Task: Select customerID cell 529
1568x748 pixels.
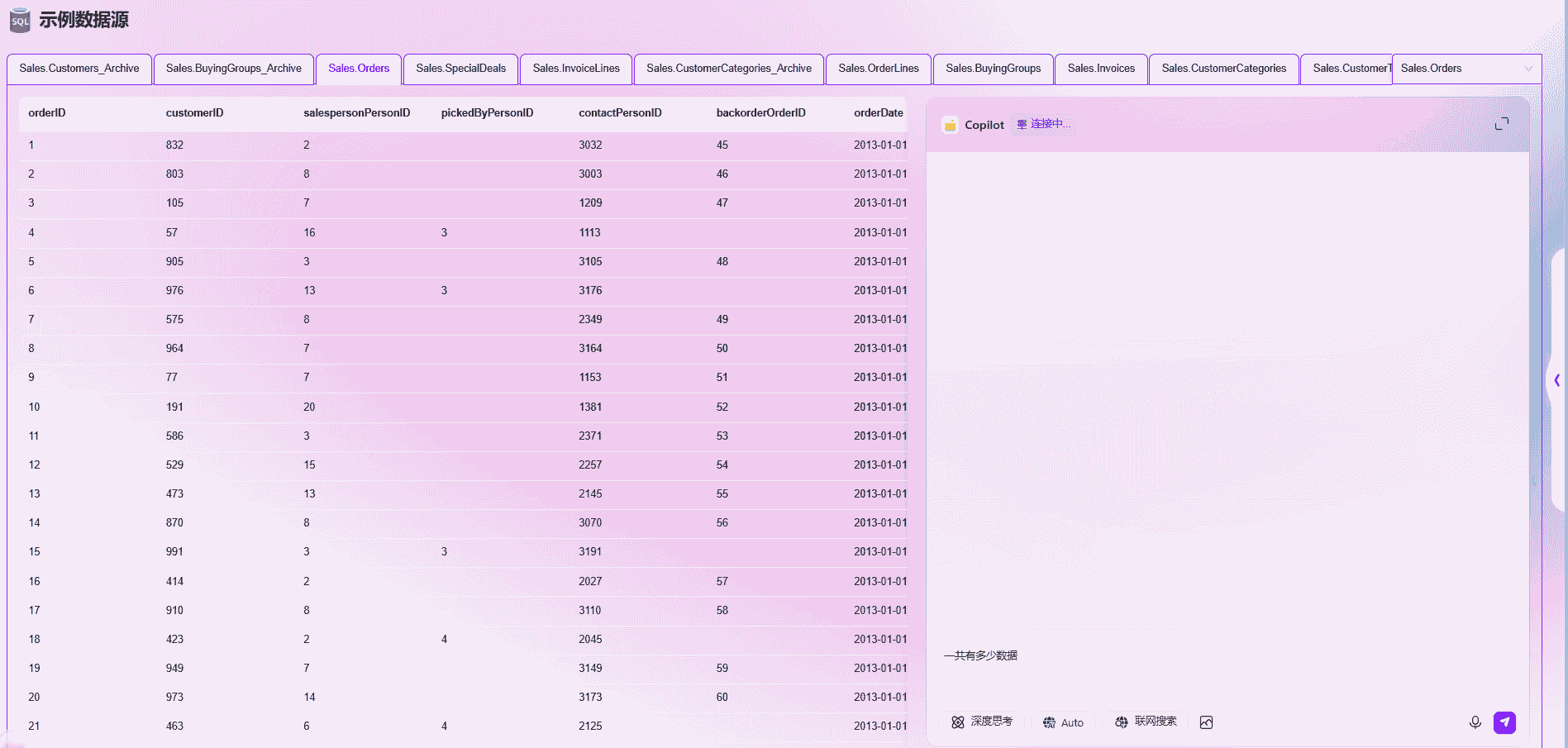Action: [174, 465]
